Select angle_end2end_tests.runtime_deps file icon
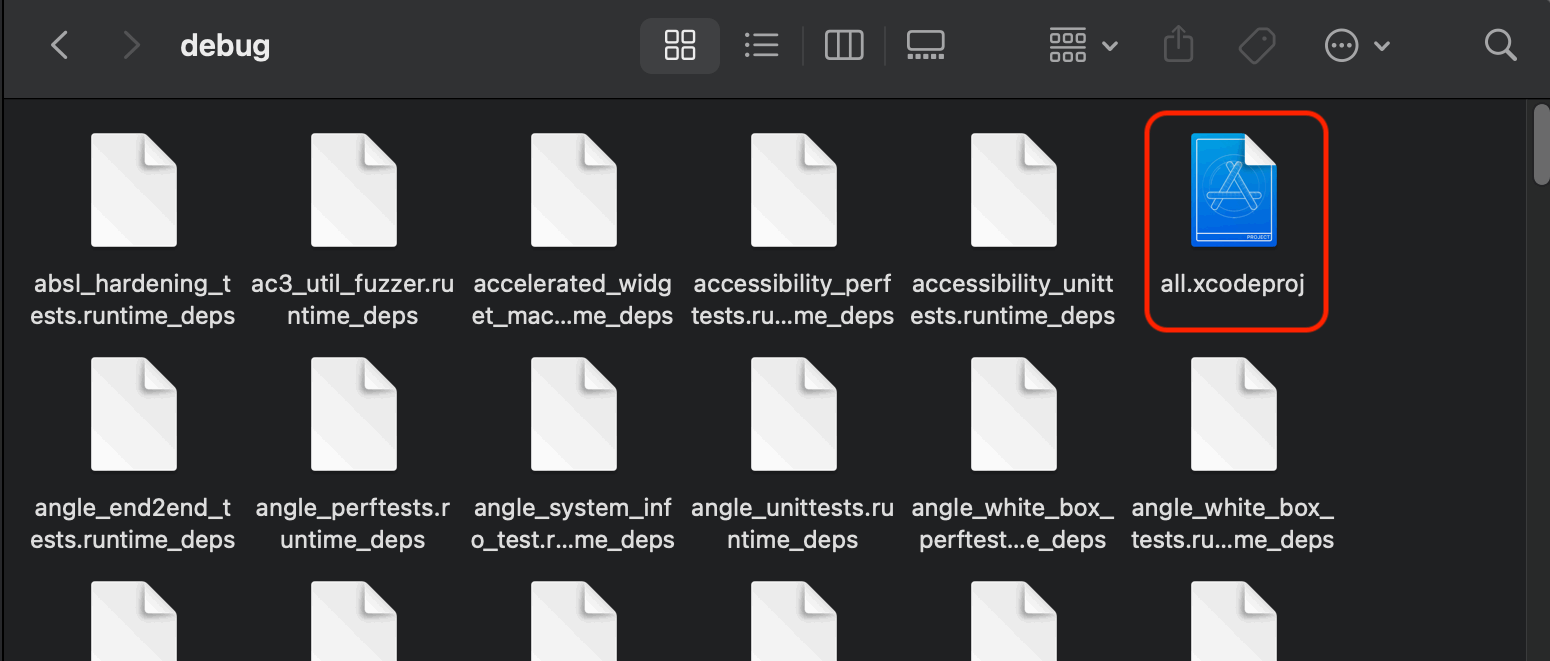Image resolution: width=1550 pixels, height=661 pixels. 134,414
